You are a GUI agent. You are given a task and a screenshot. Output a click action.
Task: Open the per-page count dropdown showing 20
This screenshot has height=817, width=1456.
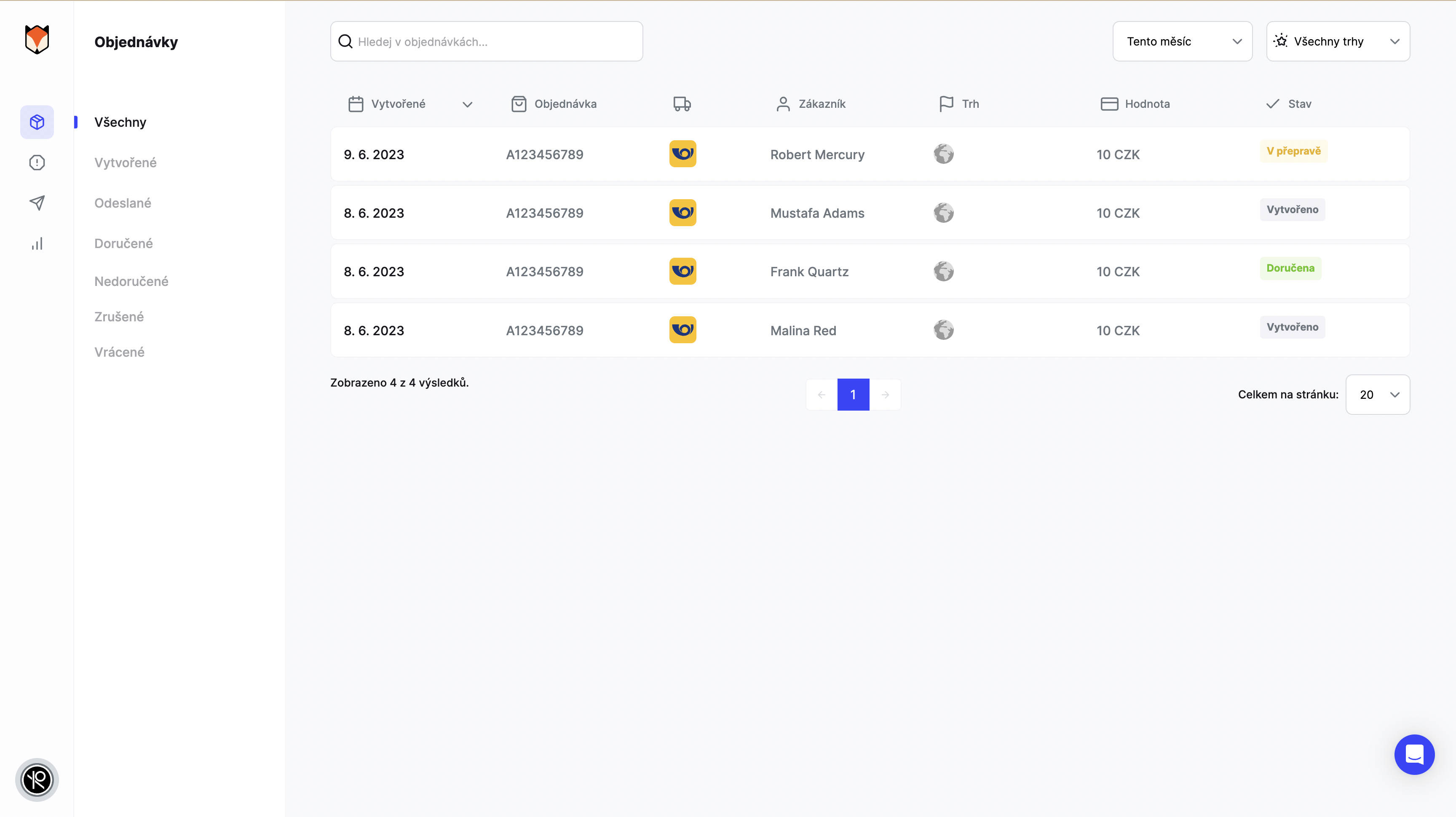coord(1378,394)
